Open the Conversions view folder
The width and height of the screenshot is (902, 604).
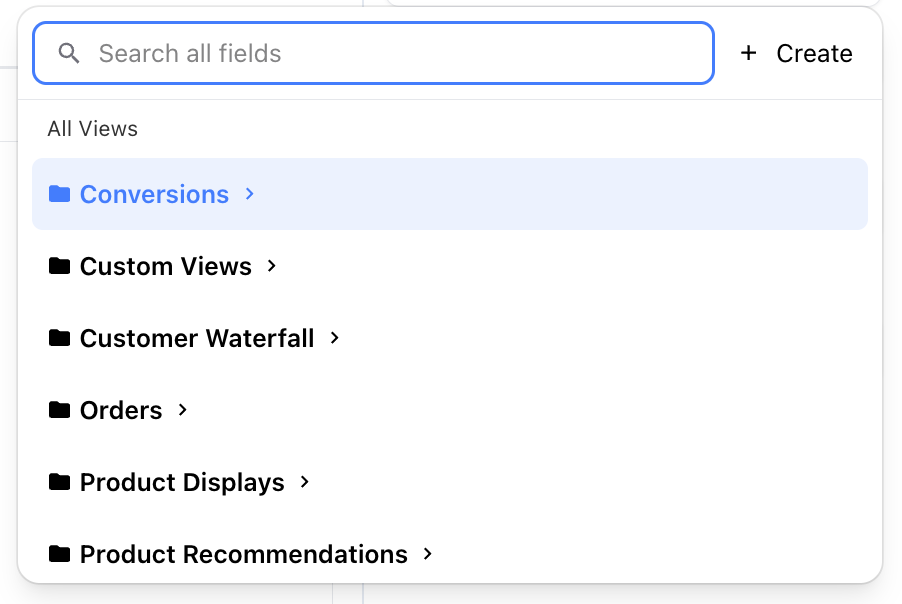coord(154,194)
